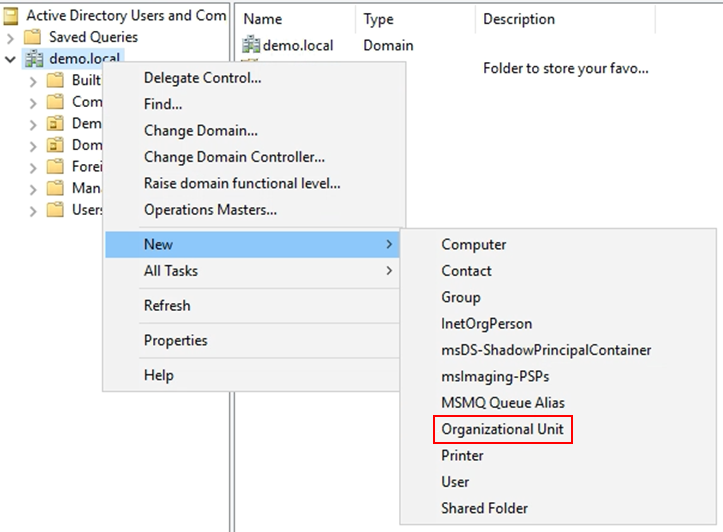723x532 pixels.
Task: Click the Active Directory Users and Computers root icon
Action: [12, 15]
